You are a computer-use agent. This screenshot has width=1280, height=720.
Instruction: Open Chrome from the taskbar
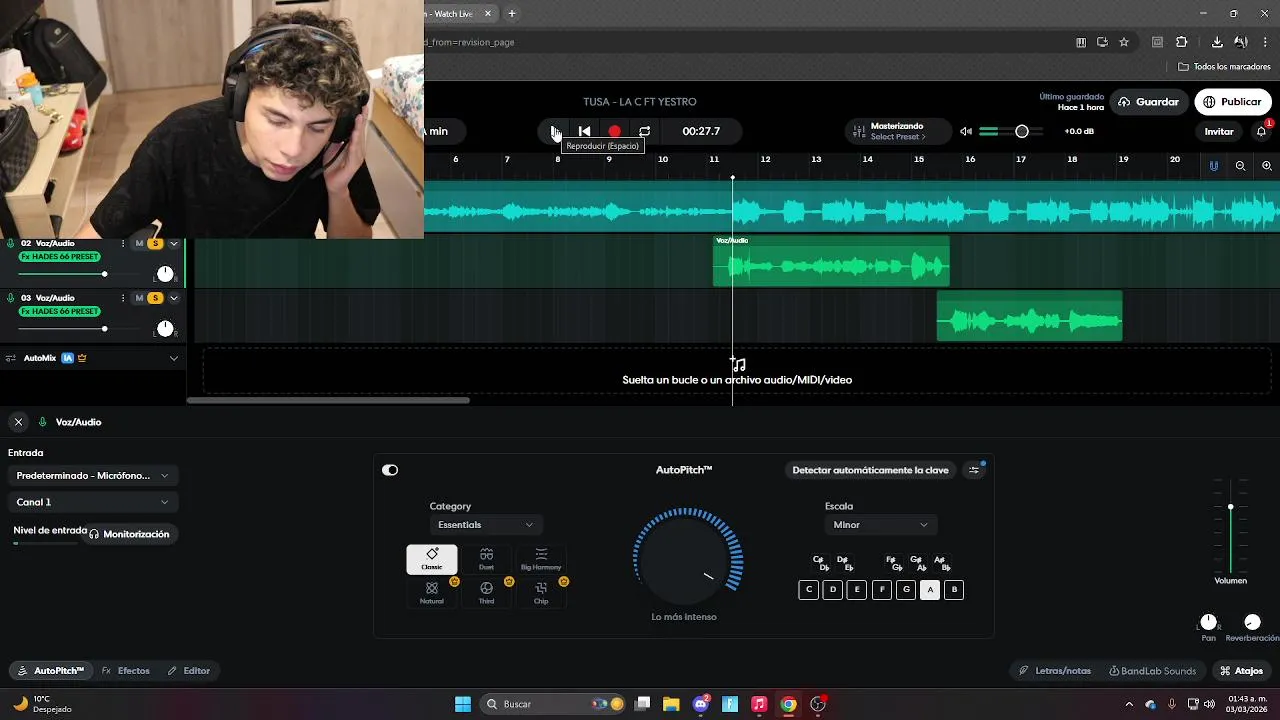coord(788,704)
